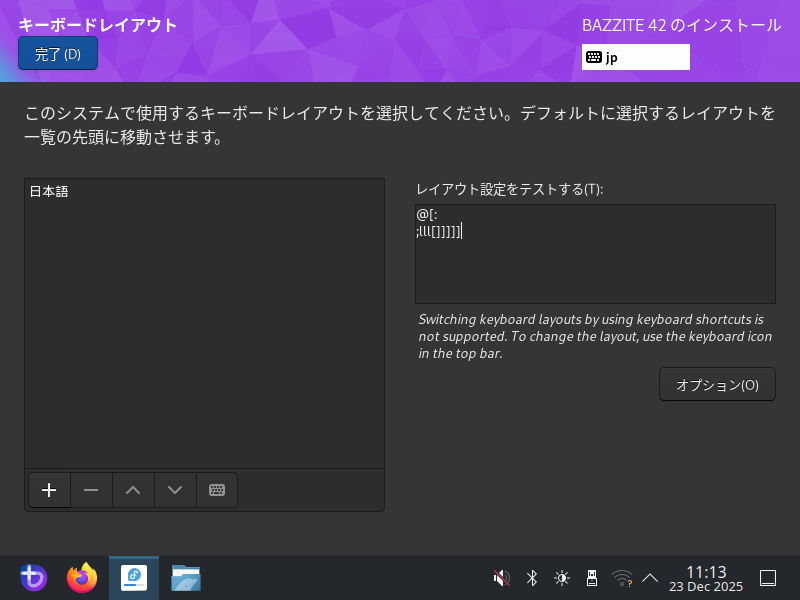Move selected layout up with up arrow

tap(133, 490)
